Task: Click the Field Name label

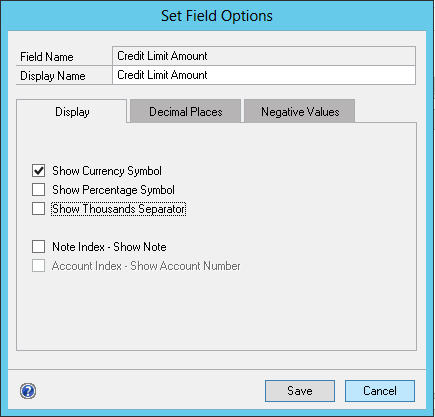Action: tap(47, 57)
